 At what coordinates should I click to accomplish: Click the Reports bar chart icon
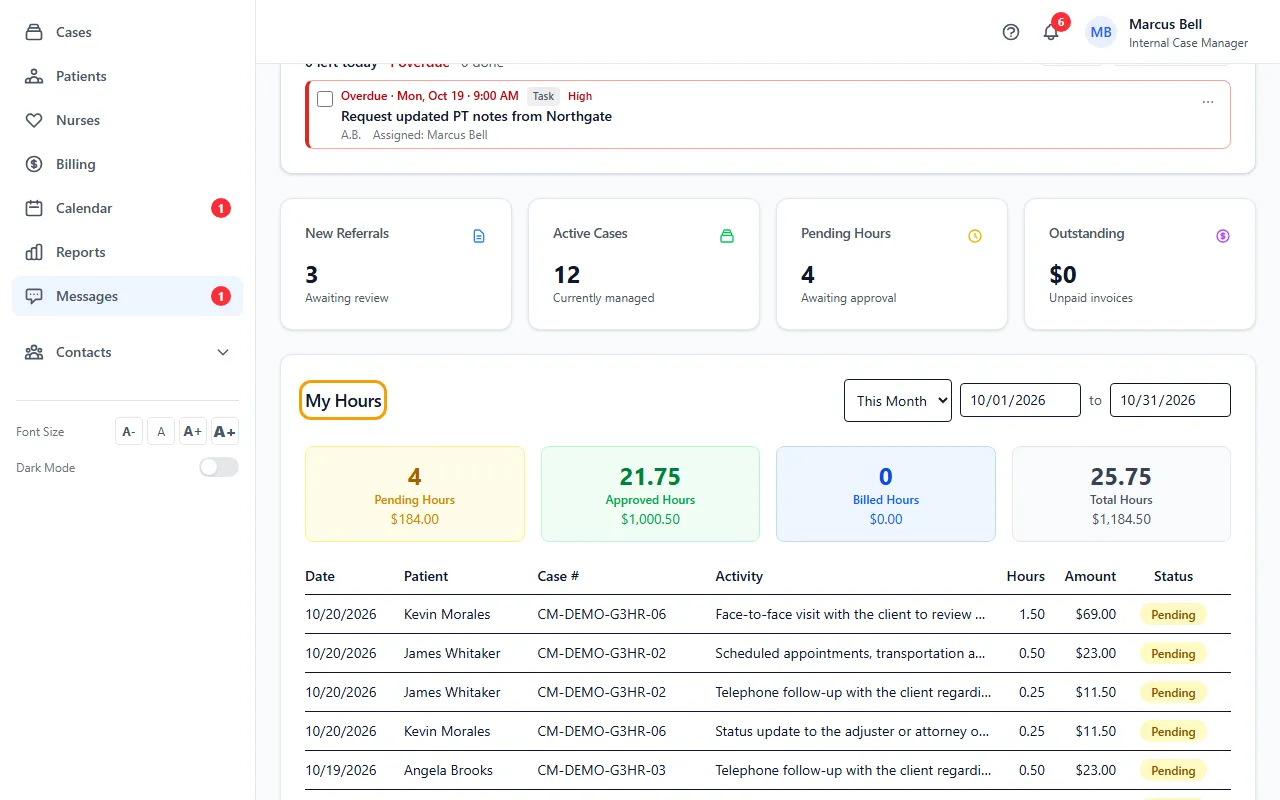click(x=34, y=252)
